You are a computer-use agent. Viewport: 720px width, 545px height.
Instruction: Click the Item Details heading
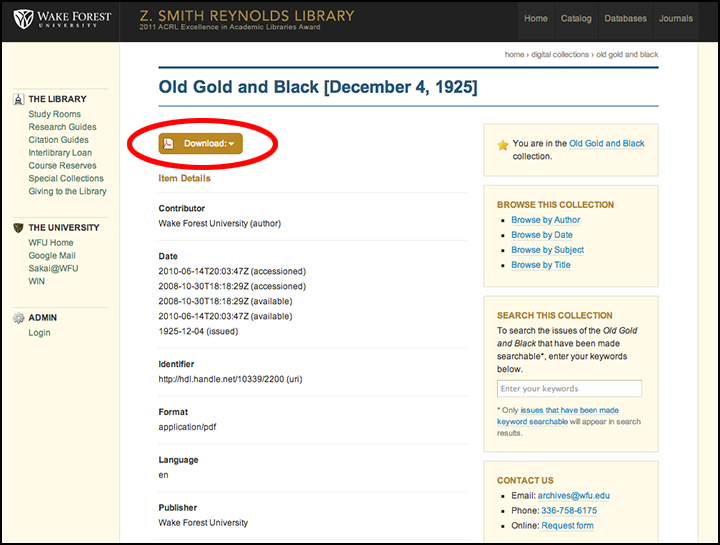[185, 178]
